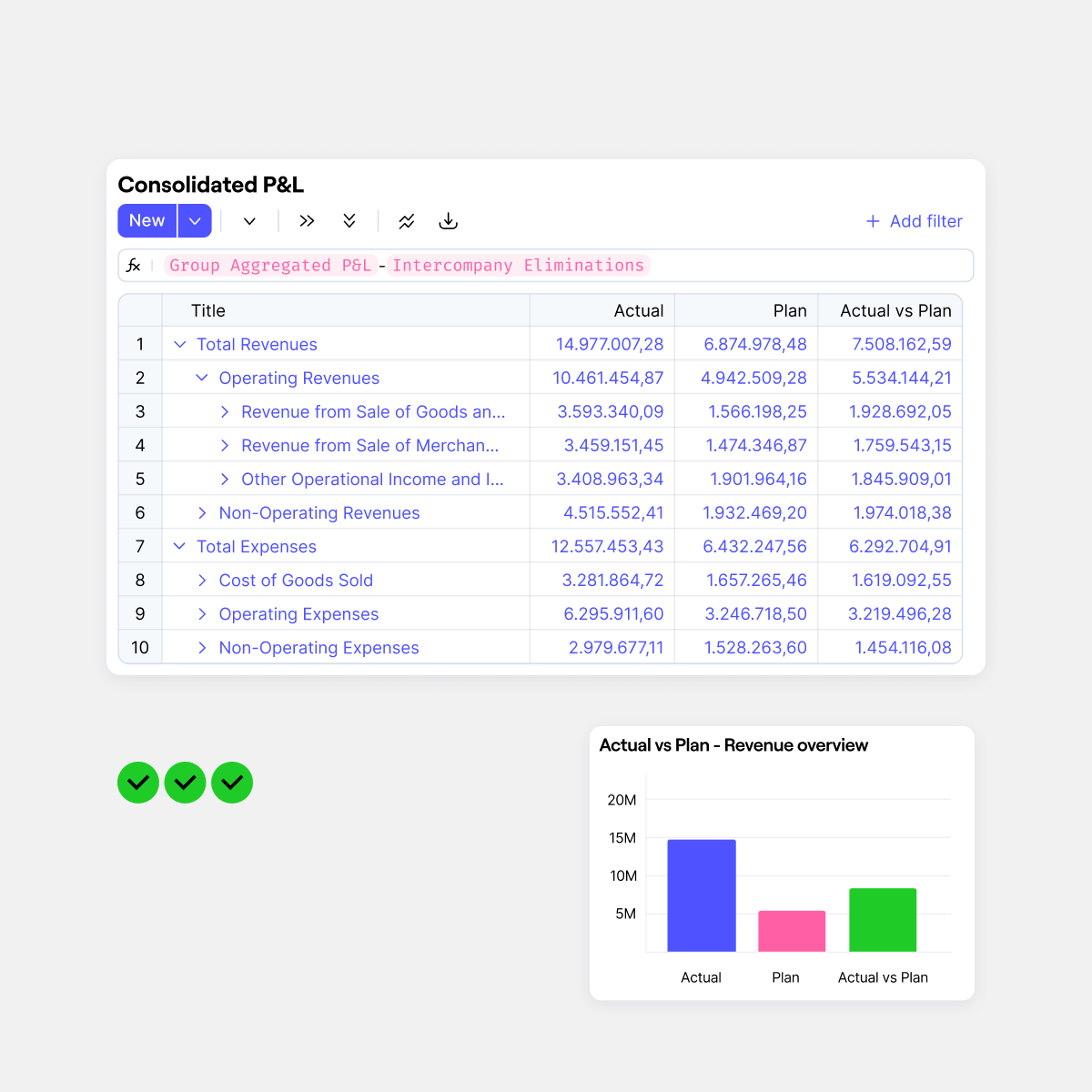Click the third green checkmark circle
The height and width of the screenshot is (1092, 1092).
pyautogui.click(x=232, y=783)
